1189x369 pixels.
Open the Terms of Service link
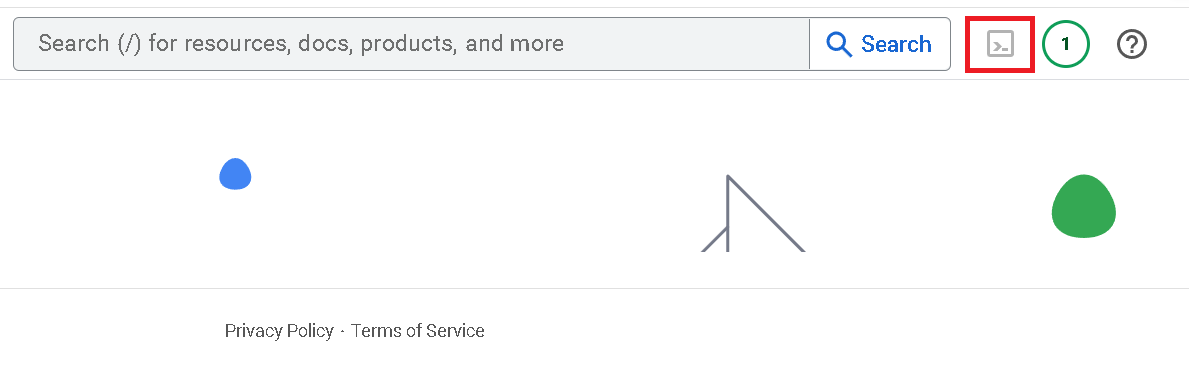tap(418, 331)
